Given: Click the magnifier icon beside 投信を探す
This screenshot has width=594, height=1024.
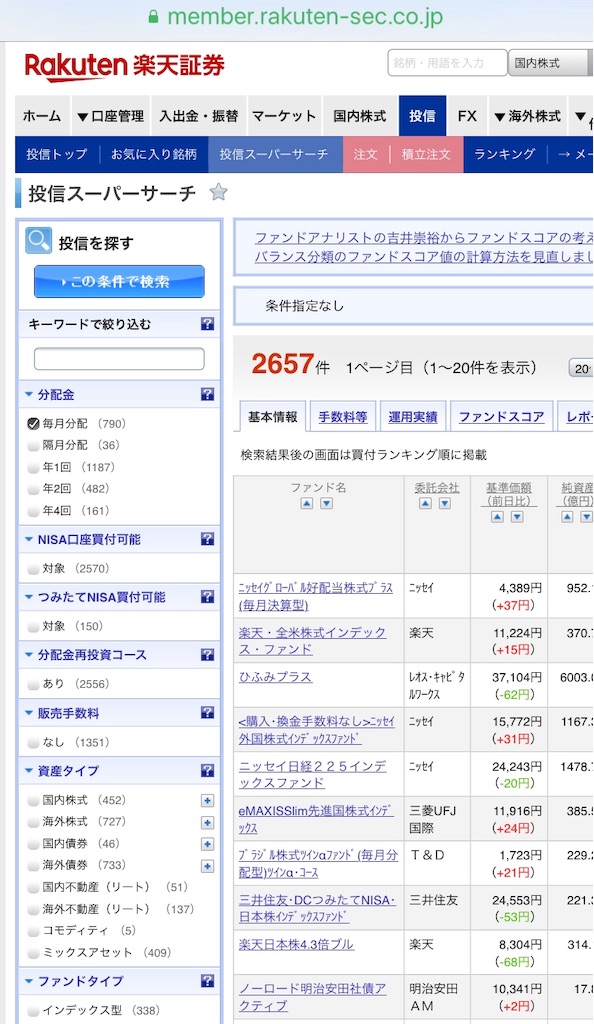Looking at the screenshot, I should click(39, 241).
